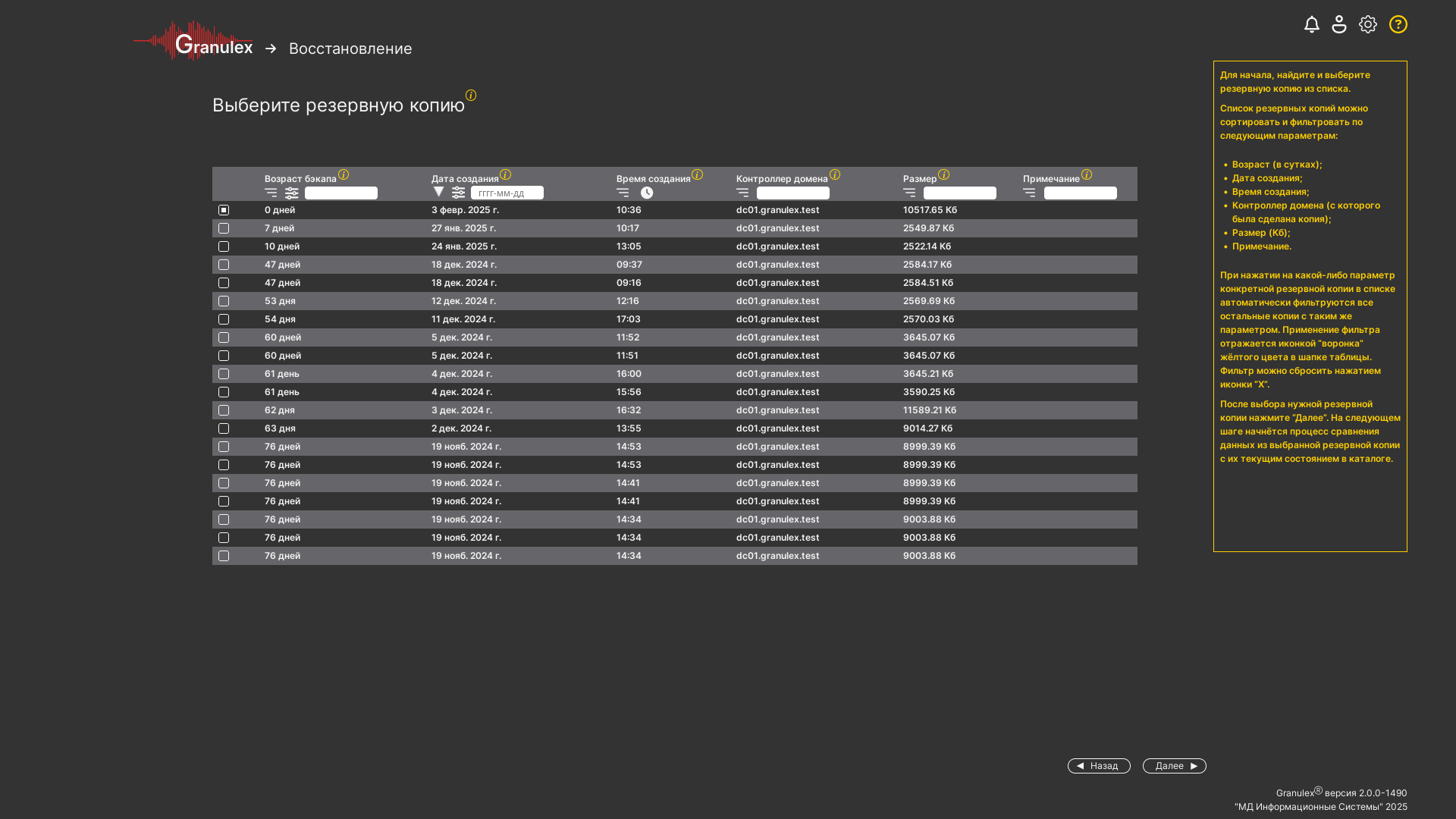Open the settings gear
This screenshot has height=819, width=1456.
1368,24
